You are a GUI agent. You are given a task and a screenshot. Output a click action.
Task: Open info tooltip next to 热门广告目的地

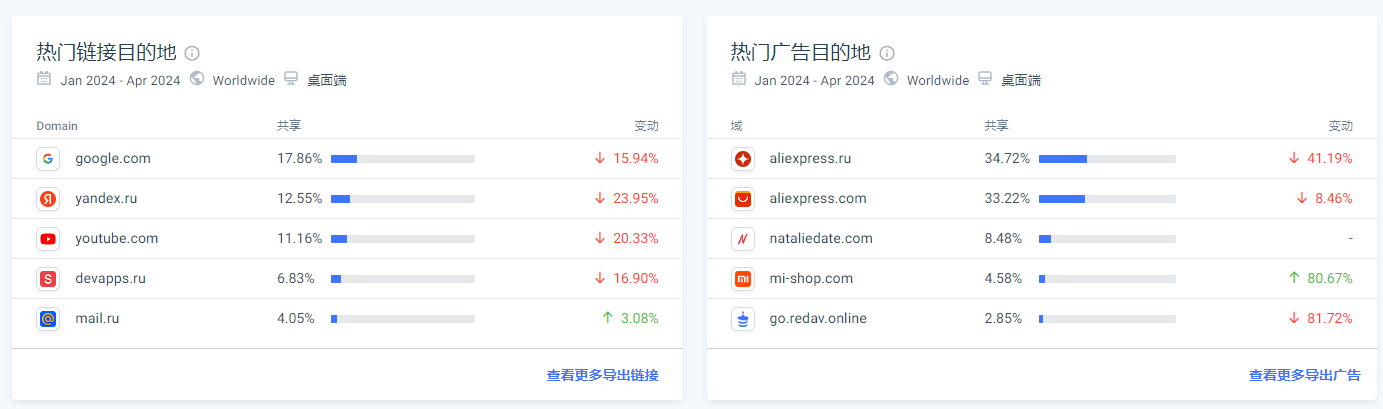(887, 53)
